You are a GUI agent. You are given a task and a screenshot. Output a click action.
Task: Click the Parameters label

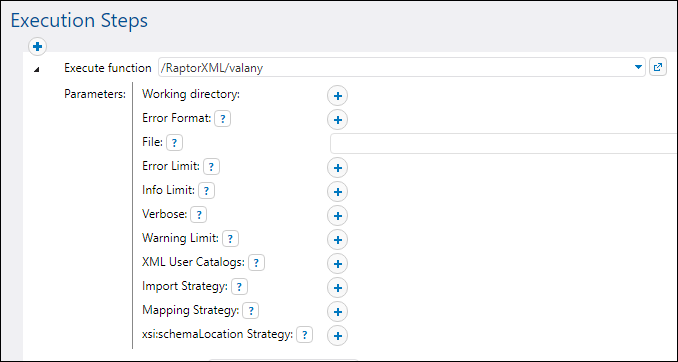coord(95,94)
